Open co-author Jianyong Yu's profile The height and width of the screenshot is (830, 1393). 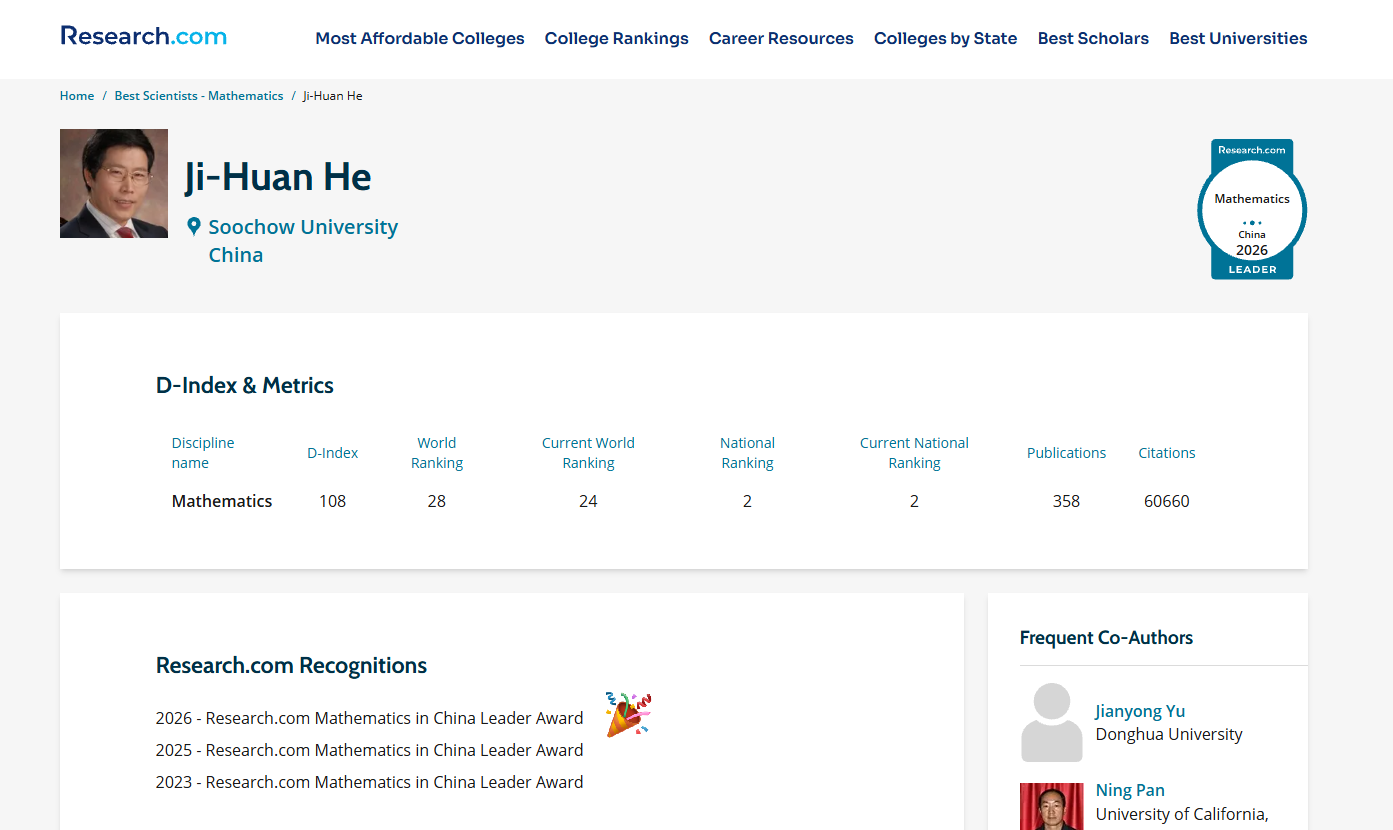(1140, 711)
